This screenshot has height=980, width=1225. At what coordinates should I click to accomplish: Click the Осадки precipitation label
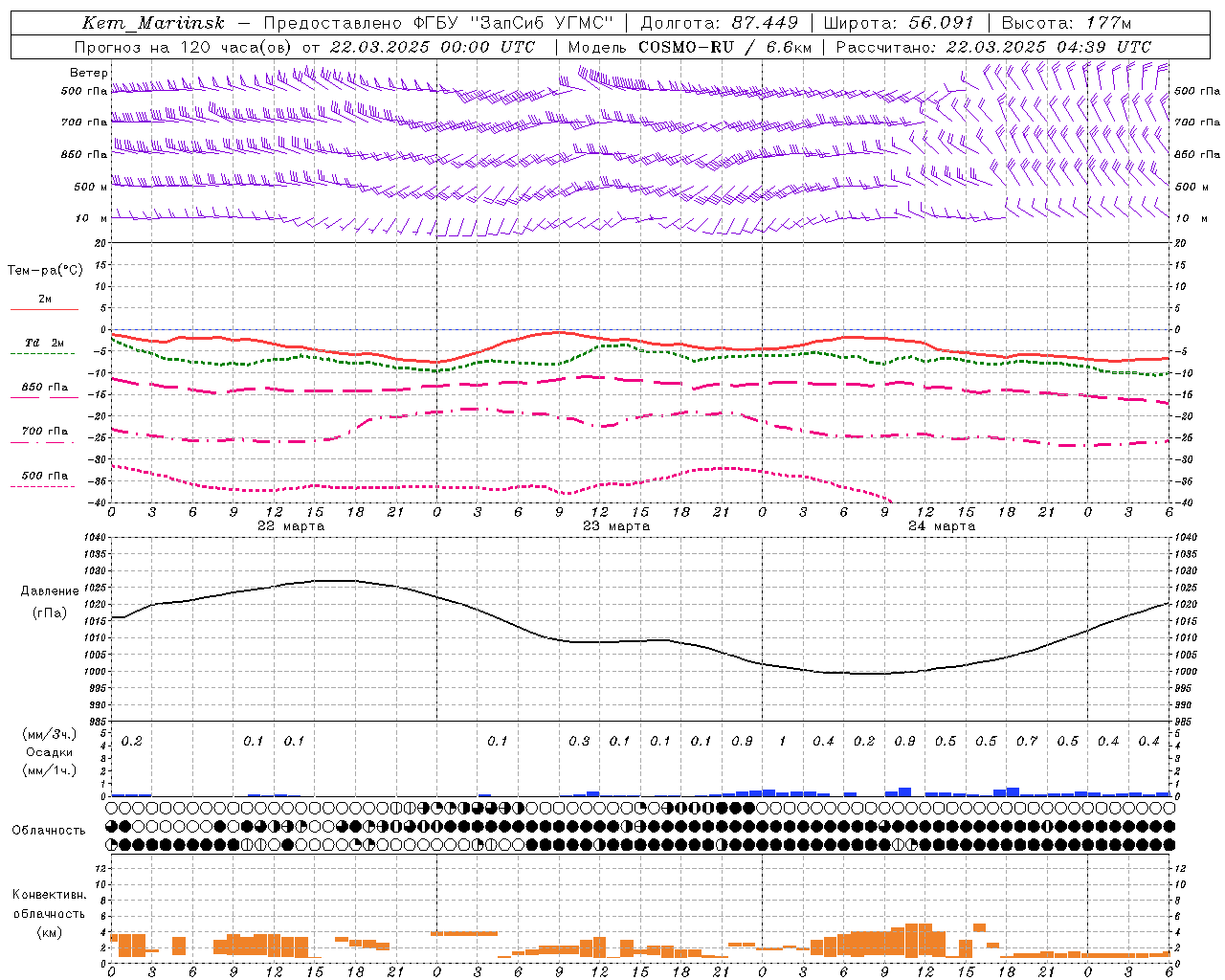(x=50, y=752)
